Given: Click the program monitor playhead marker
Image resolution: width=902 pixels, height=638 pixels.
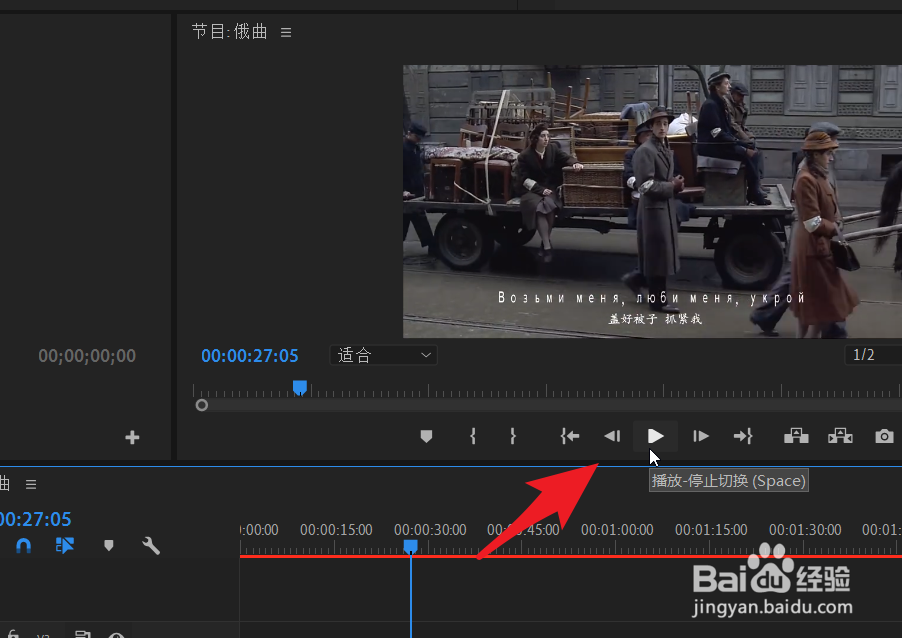Looking at the screenshot, I should (x=300, y=388).
